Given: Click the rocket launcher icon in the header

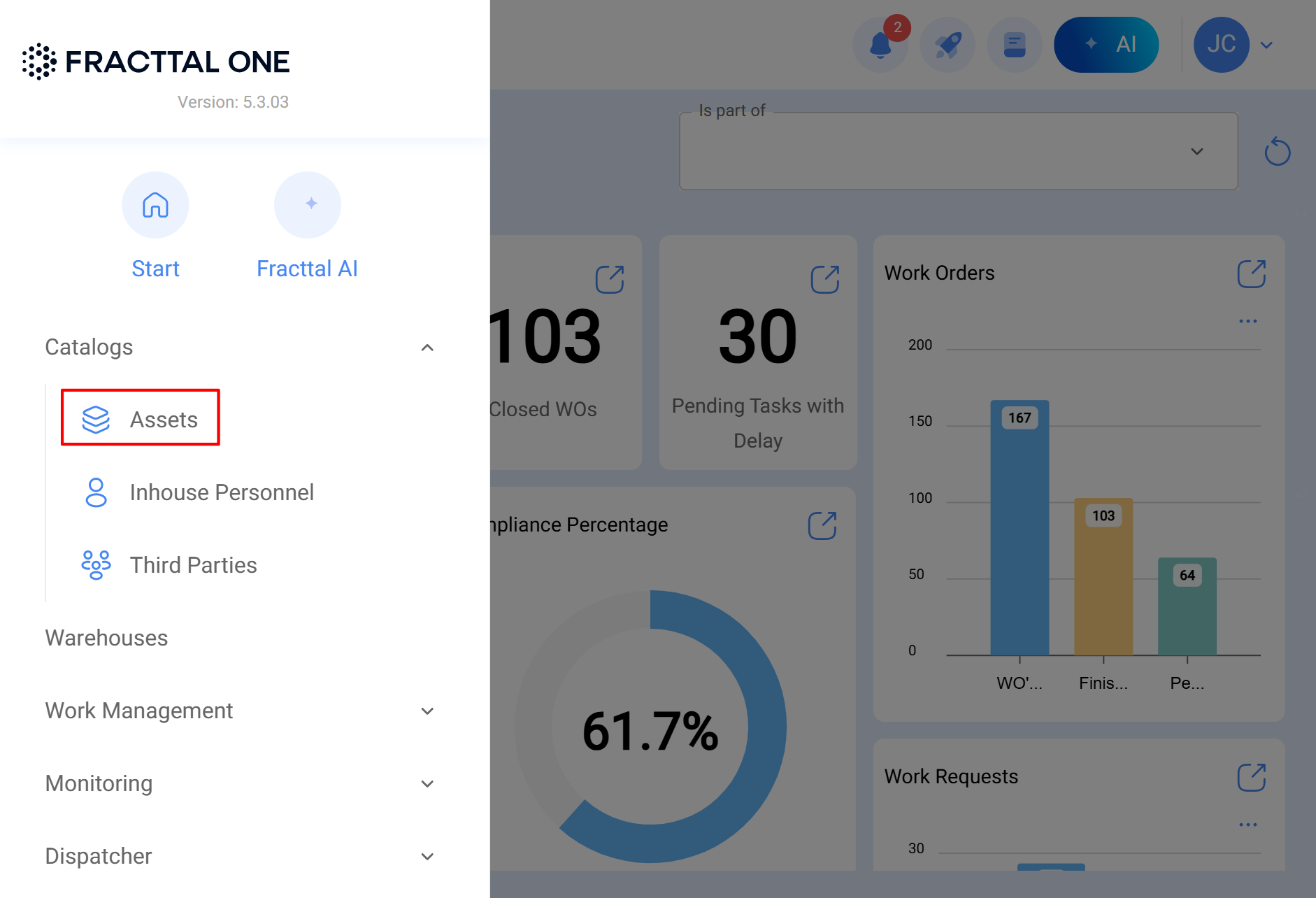Looking at the screenshot, I should [x=947, y=44].
